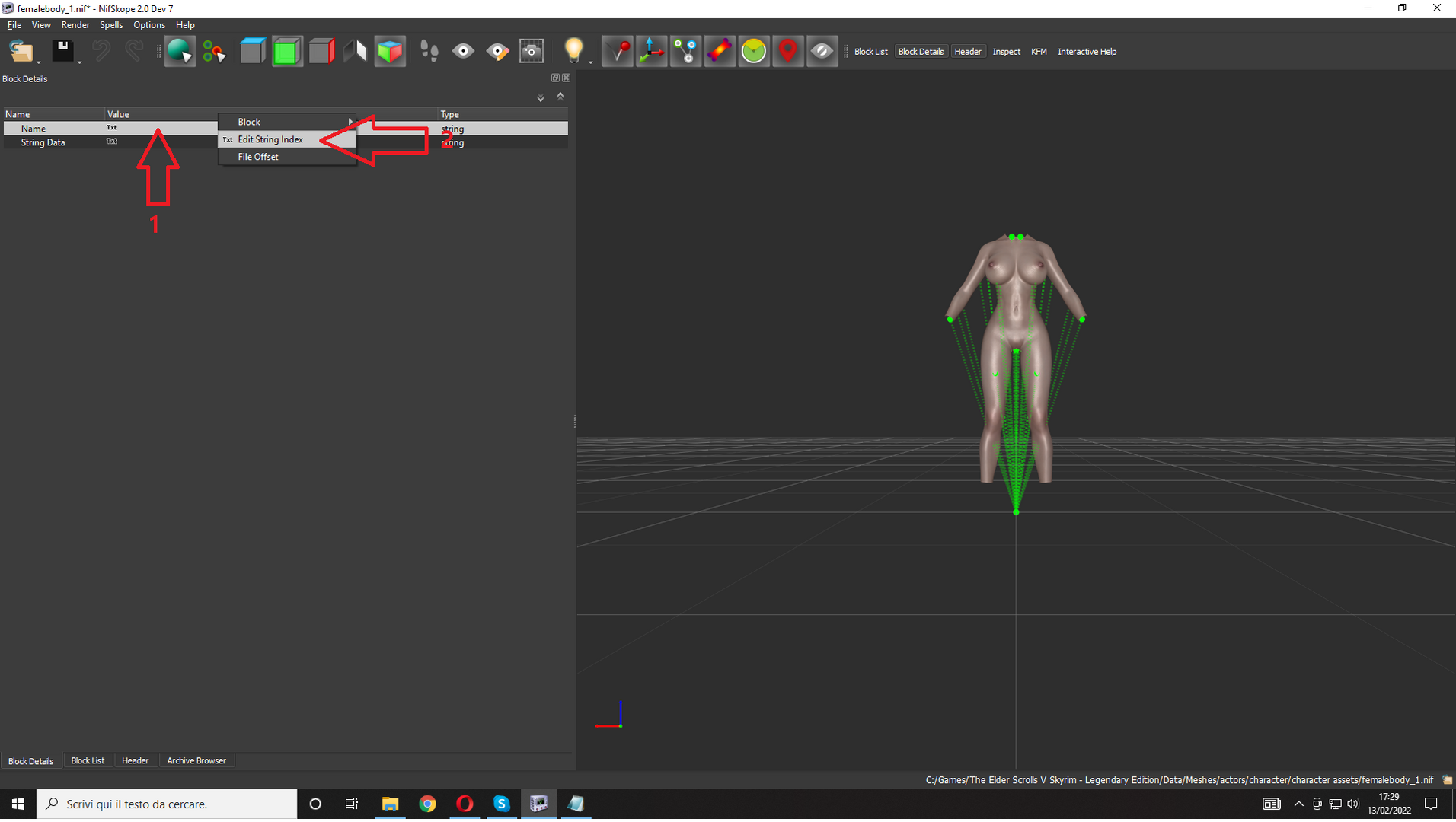Click the Load file icon
Image resolution: width=1456 pixels, height=822 pixels.
pyautogui.click(x=21, y=51)
